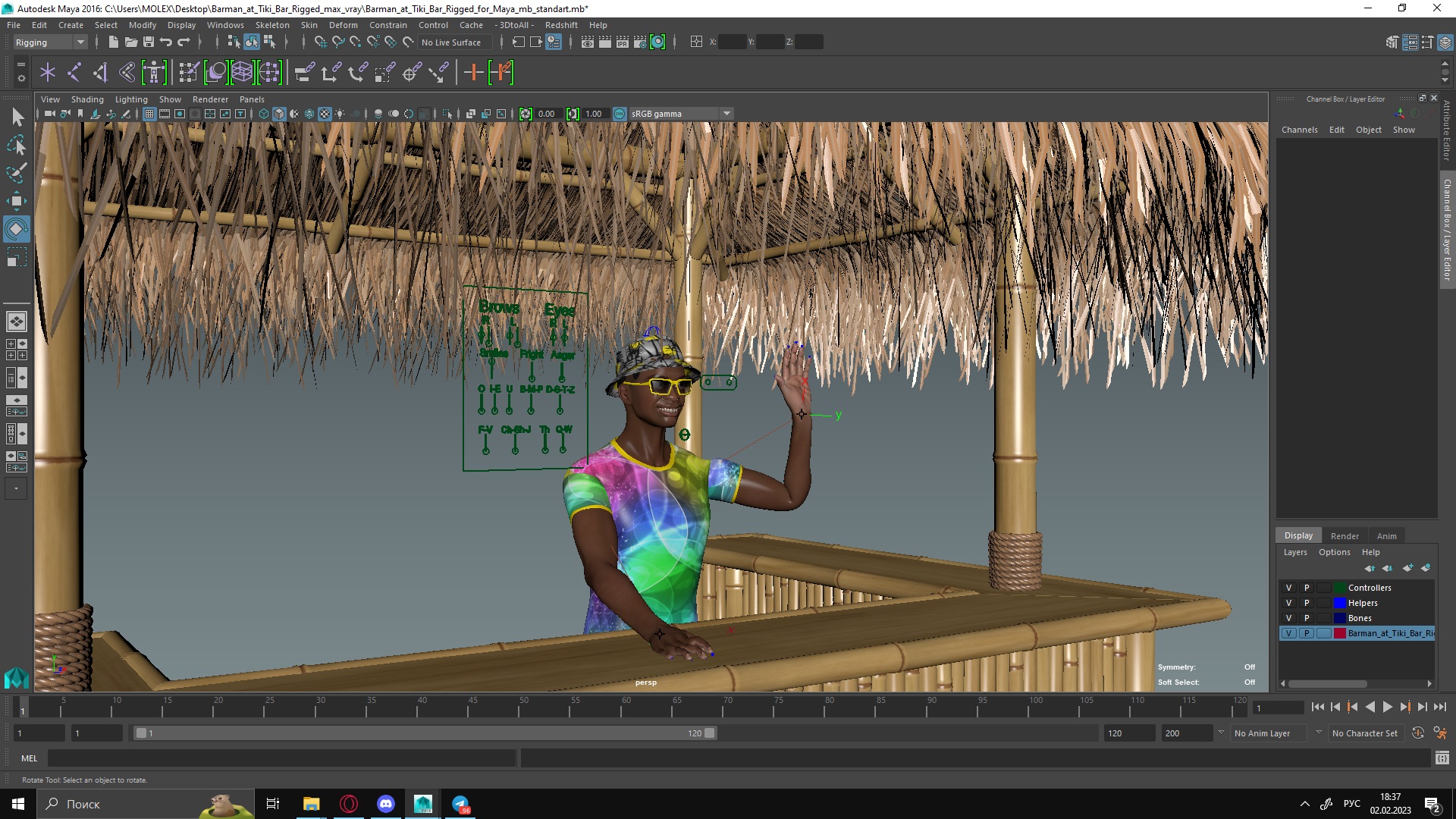The height and width of the screenshot is (819, 1456).
Task: Open the Channels menu in Channel Box
Action: click(1299, 130)
